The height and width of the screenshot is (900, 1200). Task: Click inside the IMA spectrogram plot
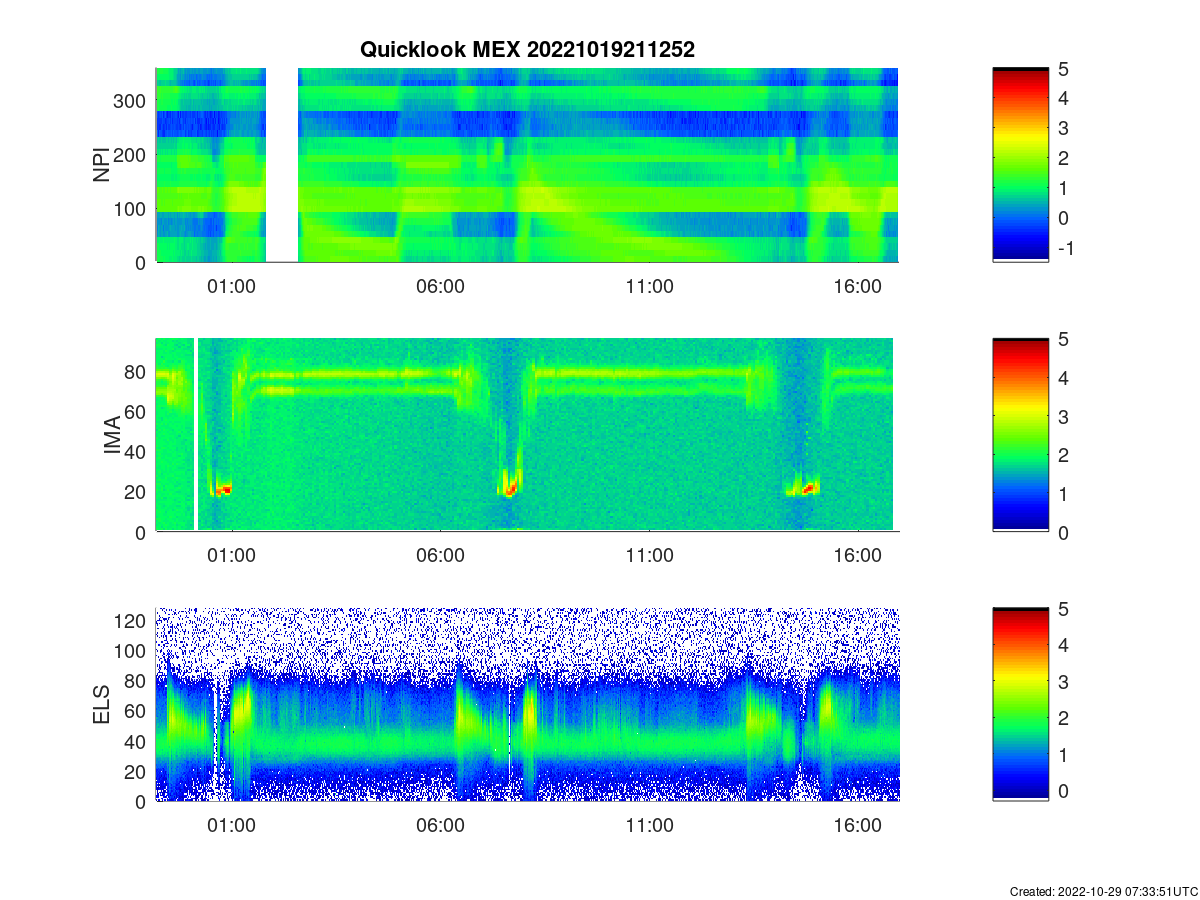click(527, 435)
